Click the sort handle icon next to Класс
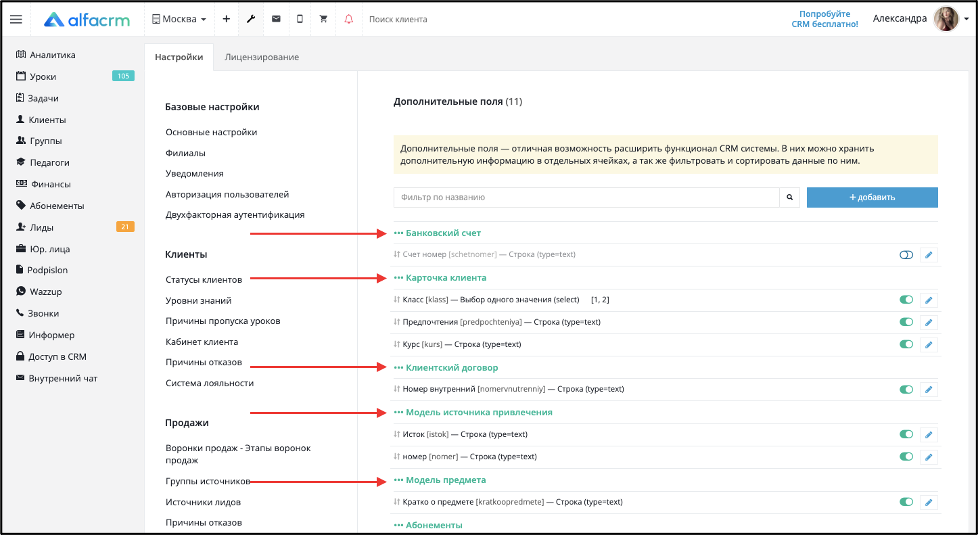 396,300
